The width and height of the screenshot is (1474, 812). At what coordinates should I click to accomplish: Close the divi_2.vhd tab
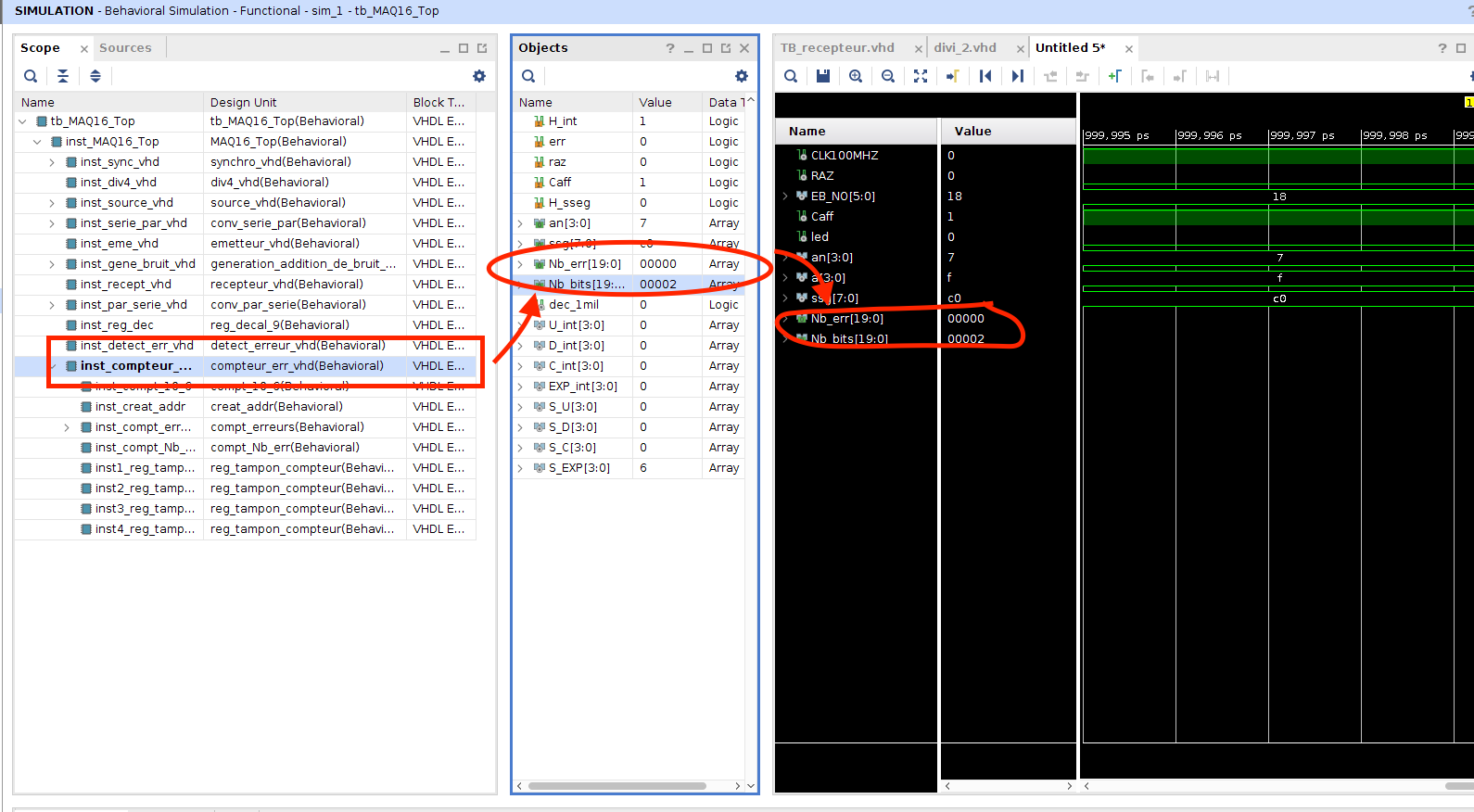[1021, 49]
